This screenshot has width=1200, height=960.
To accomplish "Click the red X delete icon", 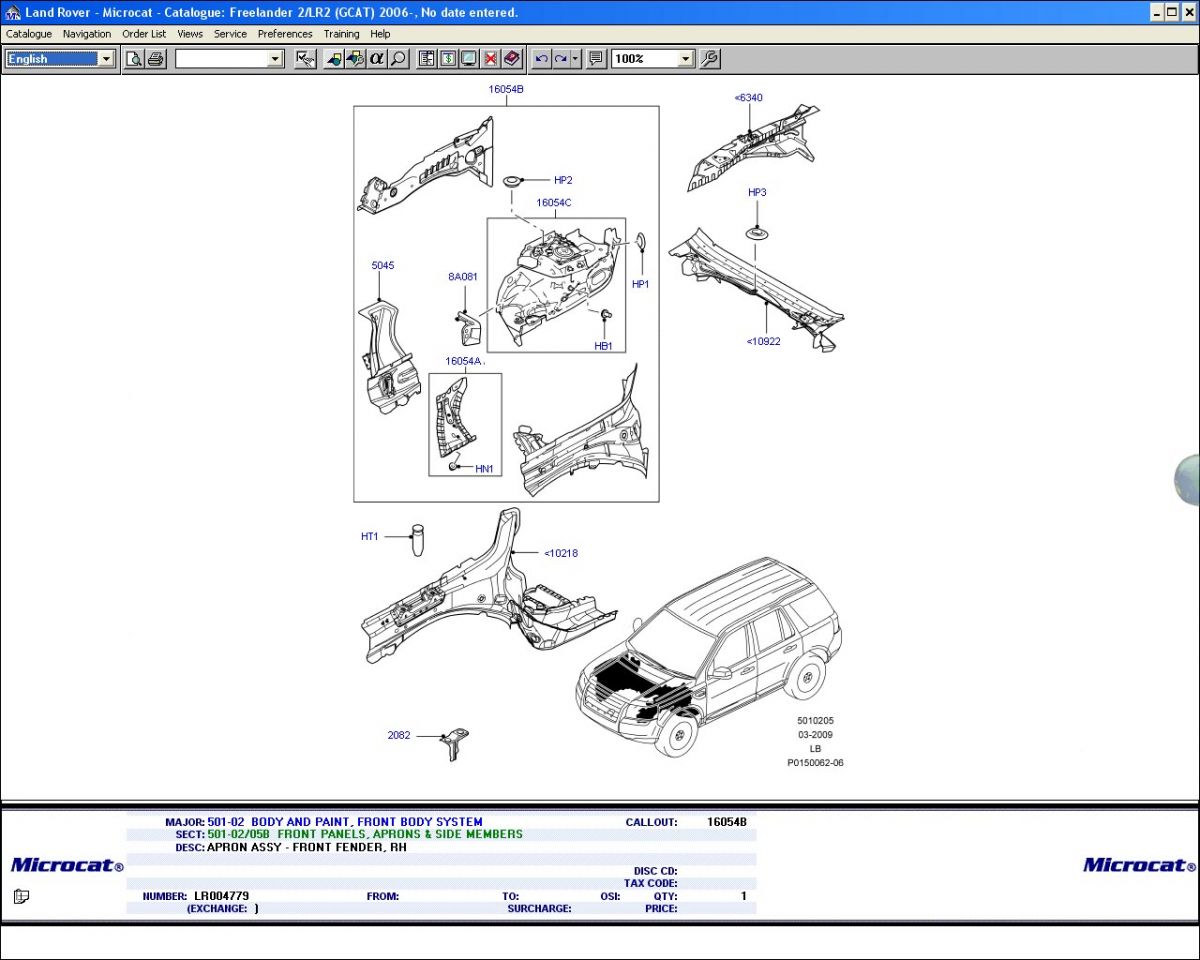I will (490, 59).
